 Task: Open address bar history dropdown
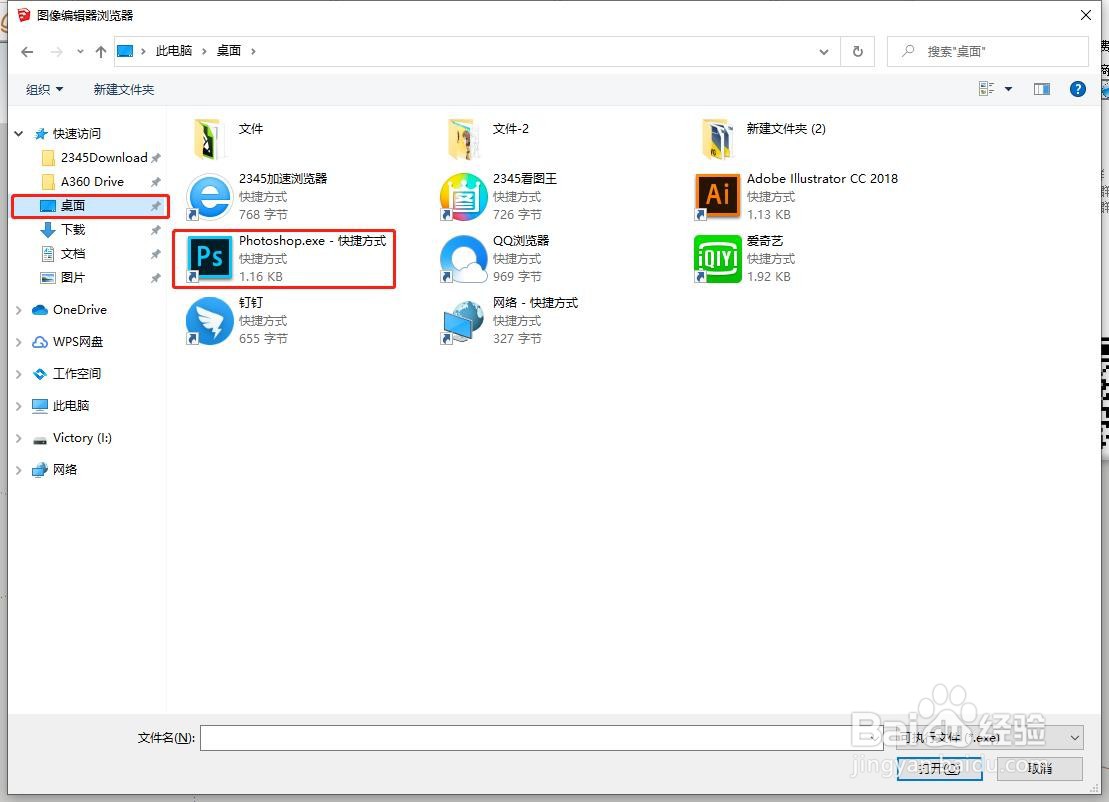823,52
